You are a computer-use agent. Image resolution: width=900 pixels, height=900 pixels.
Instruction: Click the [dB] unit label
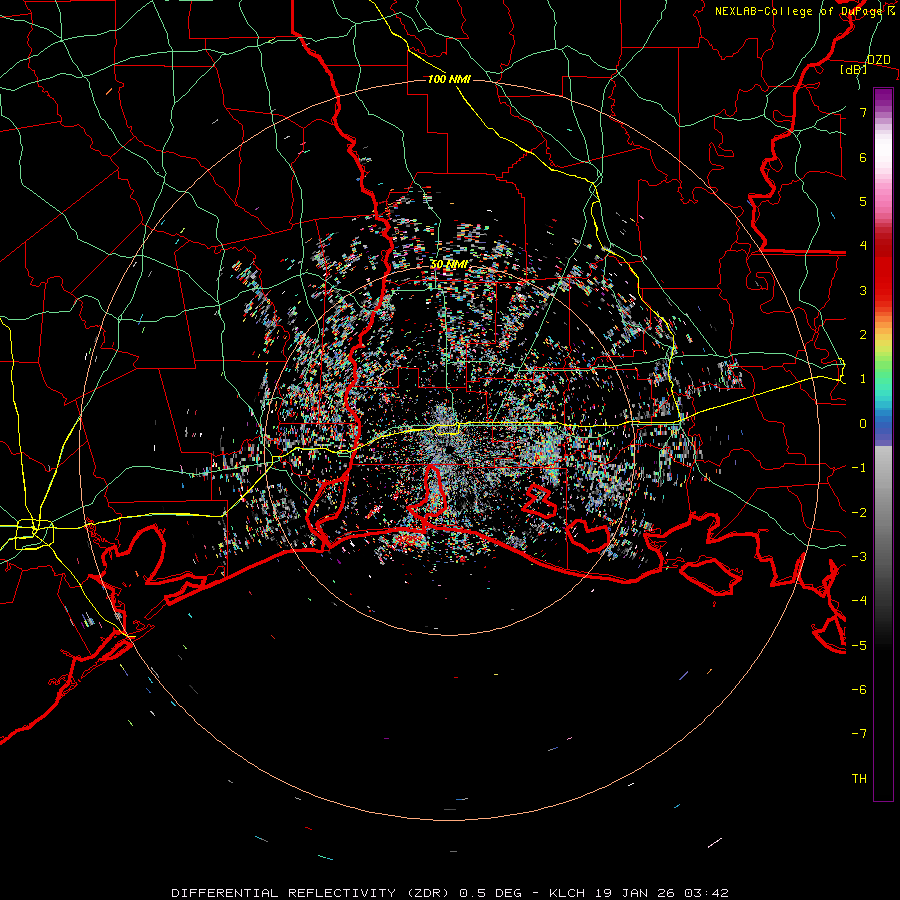click(853, 69)
